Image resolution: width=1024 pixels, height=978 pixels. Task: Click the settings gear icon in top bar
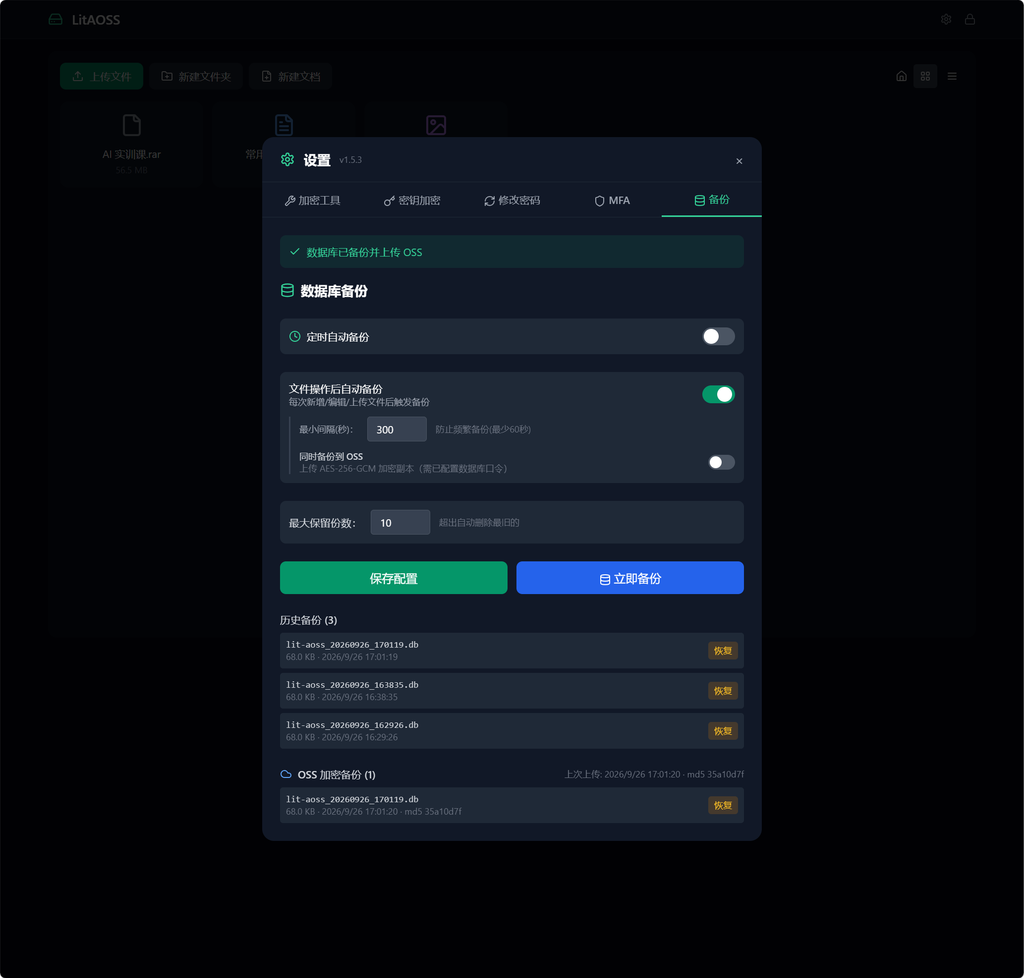point(946,20)
